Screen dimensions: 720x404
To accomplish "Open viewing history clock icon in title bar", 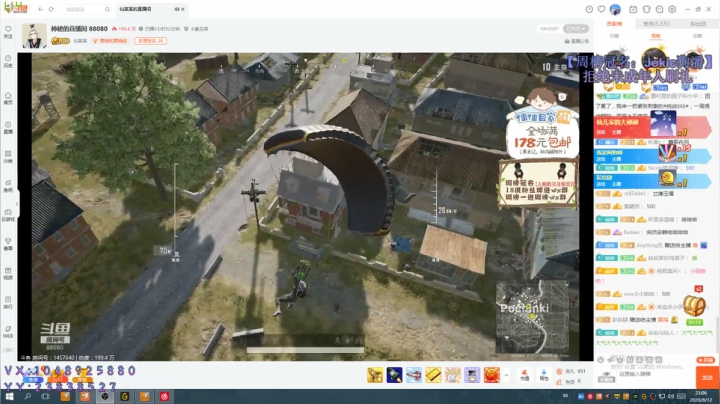I will tap(589, 9).
